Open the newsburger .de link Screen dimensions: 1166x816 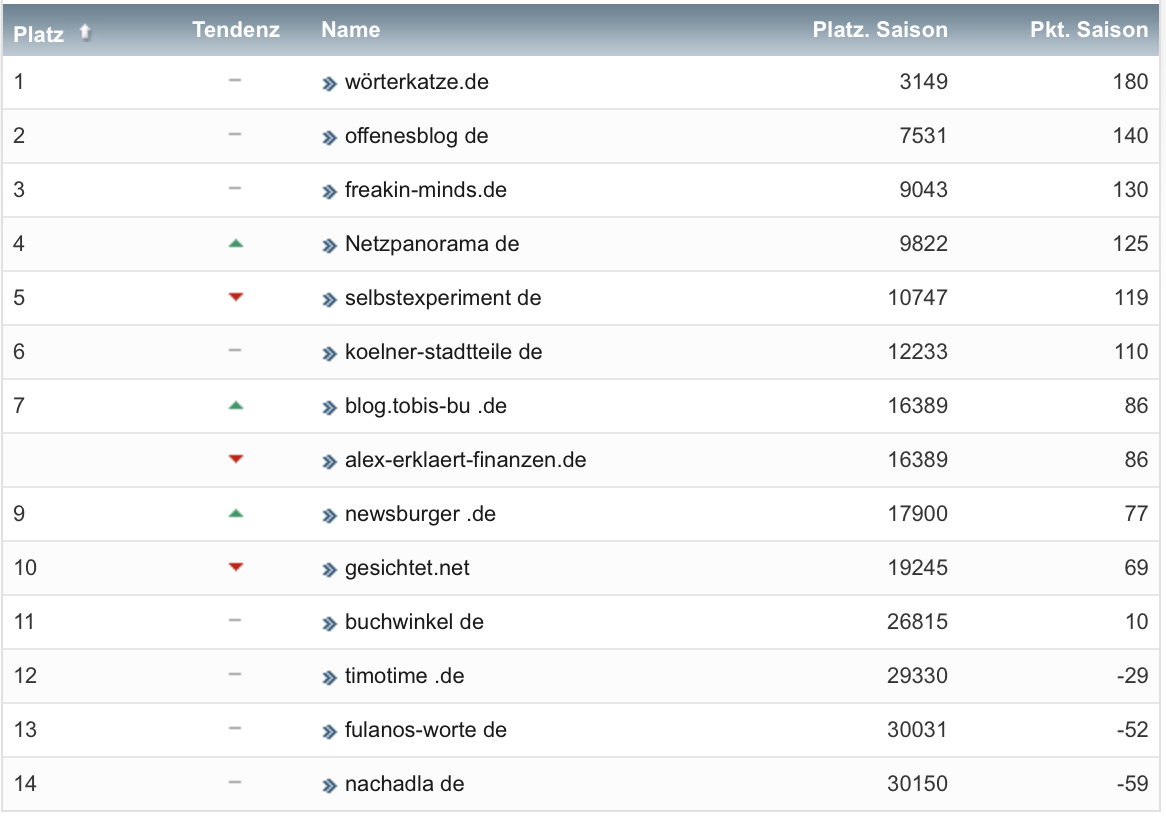point(420,514)
